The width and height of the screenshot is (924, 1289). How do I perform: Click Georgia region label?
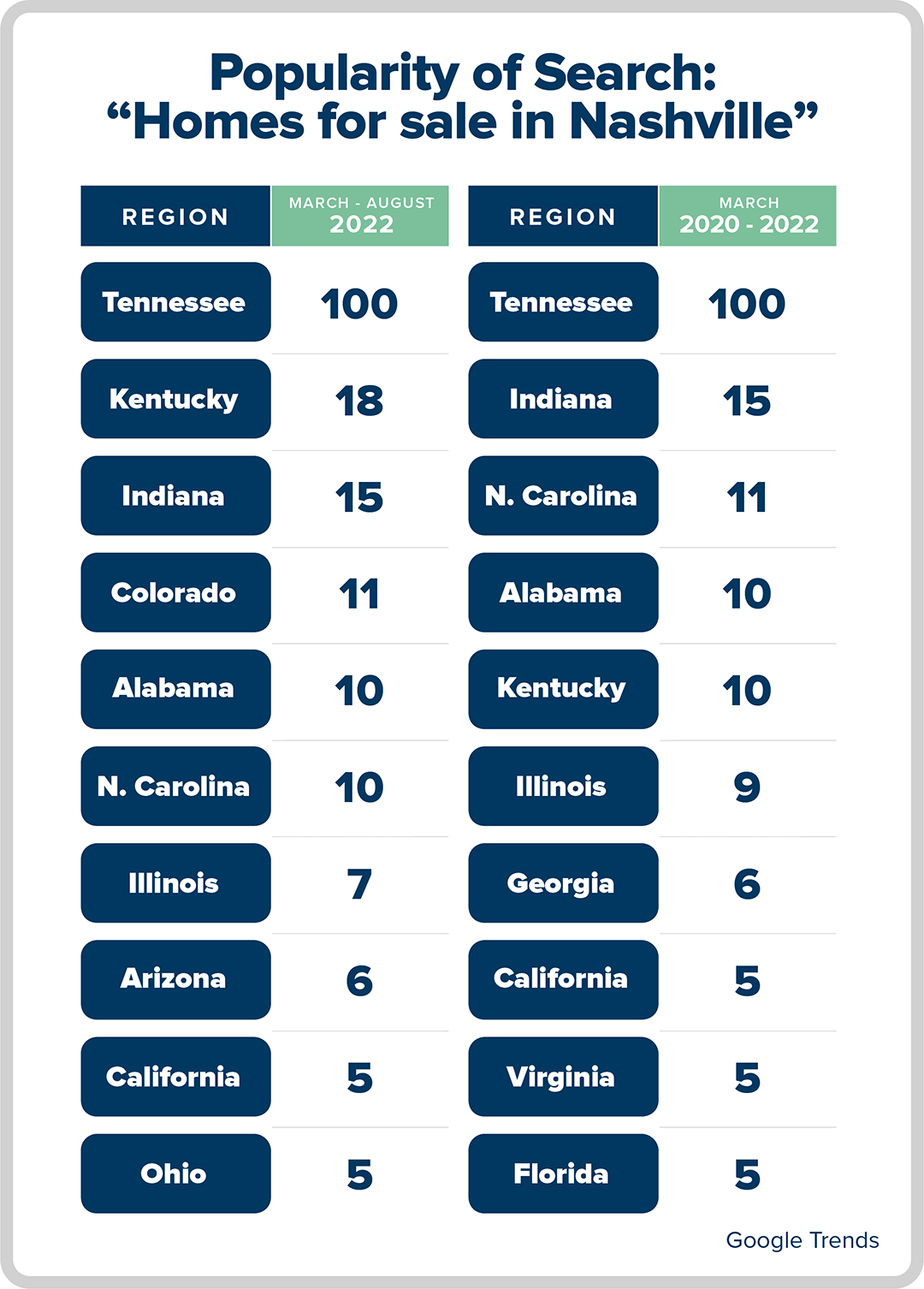pos(563,882)
